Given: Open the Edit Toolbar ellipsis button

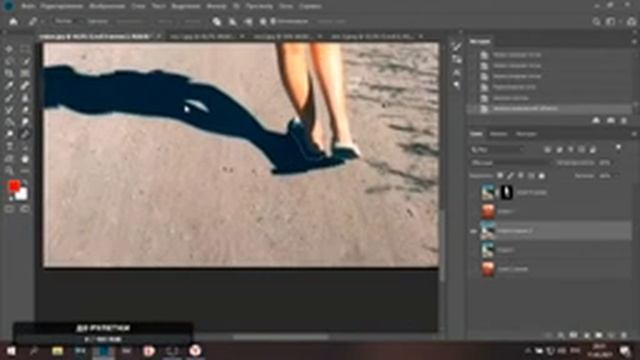Looking at the screenshot, I should [x=25, y=171].
